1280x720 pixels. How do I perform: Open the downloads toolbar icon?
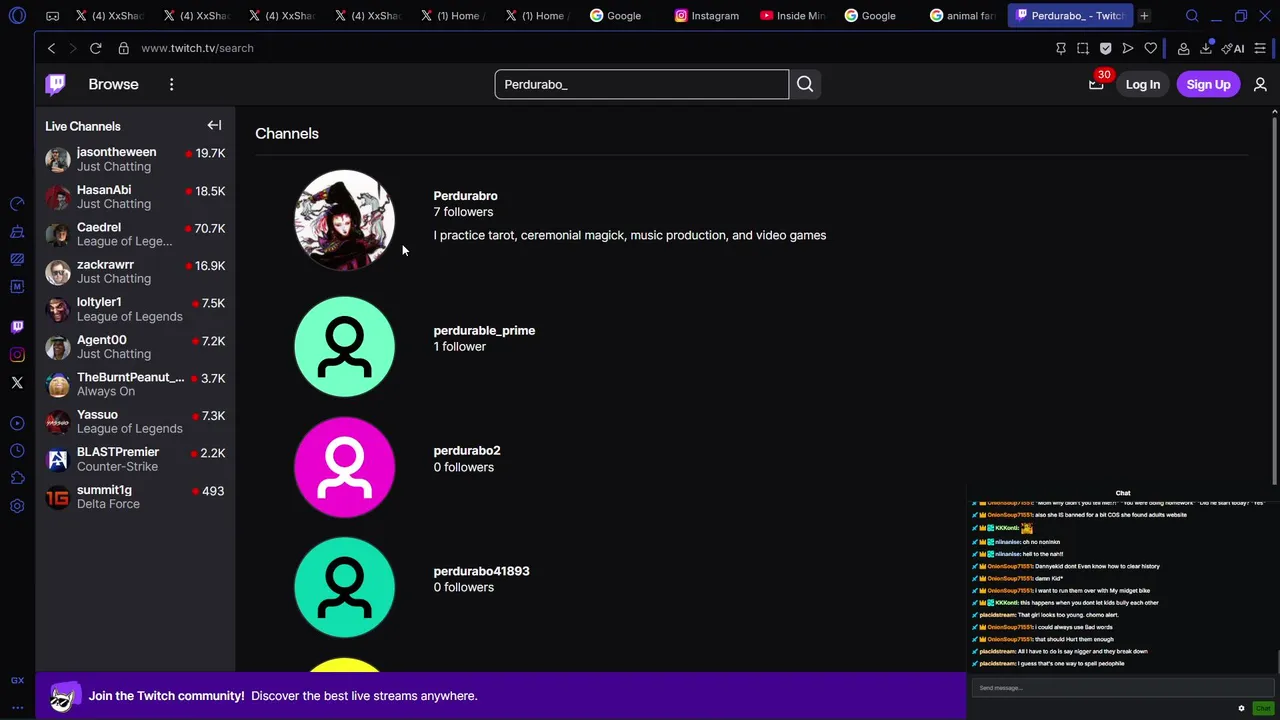[1206, 48]
